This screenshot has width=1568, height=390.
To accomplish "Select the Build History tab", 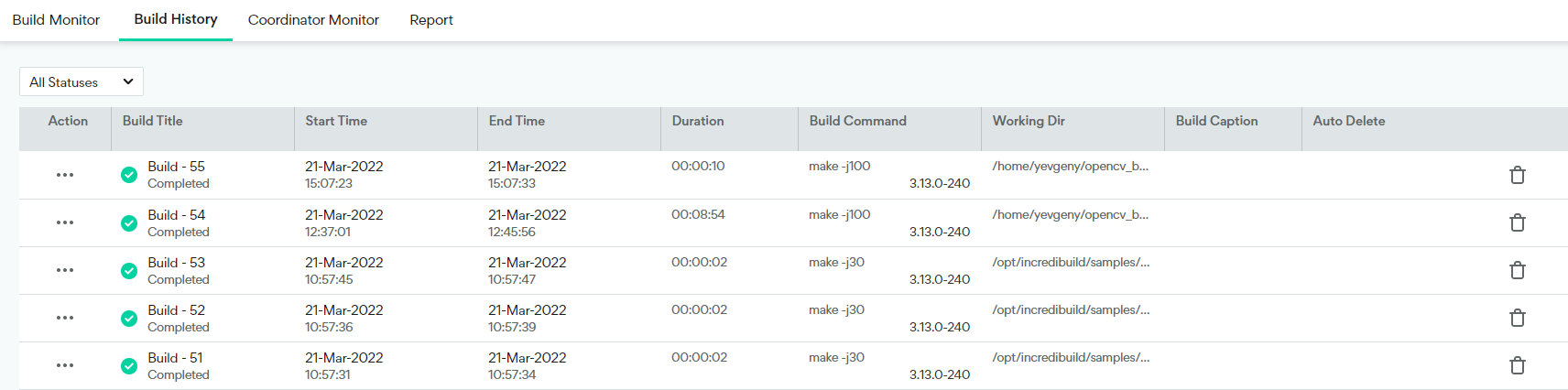I will pos(176,19).
